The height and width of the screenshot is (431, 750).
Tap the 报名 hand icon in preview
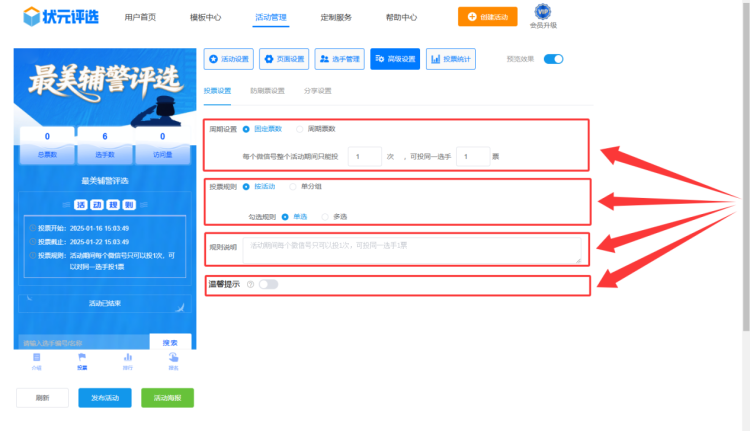click(x=173, y=357)
